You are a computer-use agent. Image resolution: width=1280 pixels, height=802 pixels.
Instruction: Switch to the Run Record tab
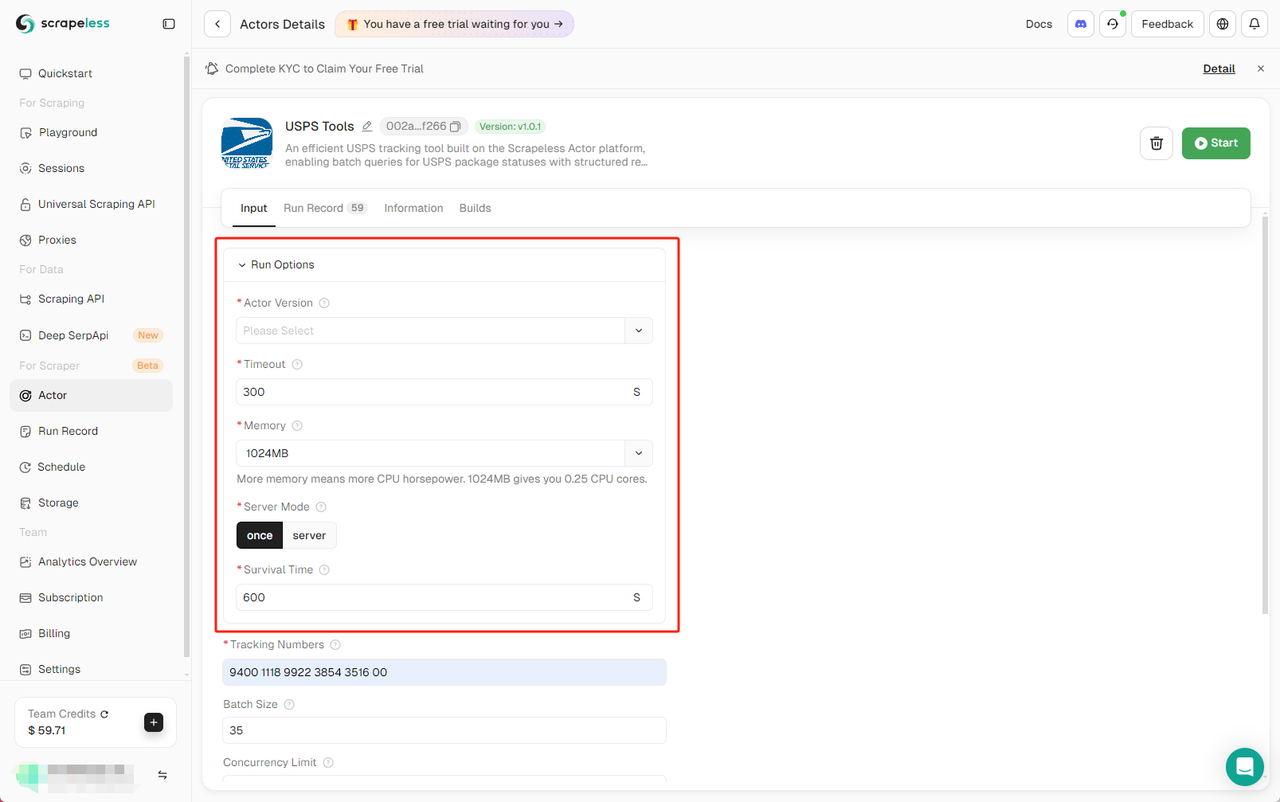(325, 208)
